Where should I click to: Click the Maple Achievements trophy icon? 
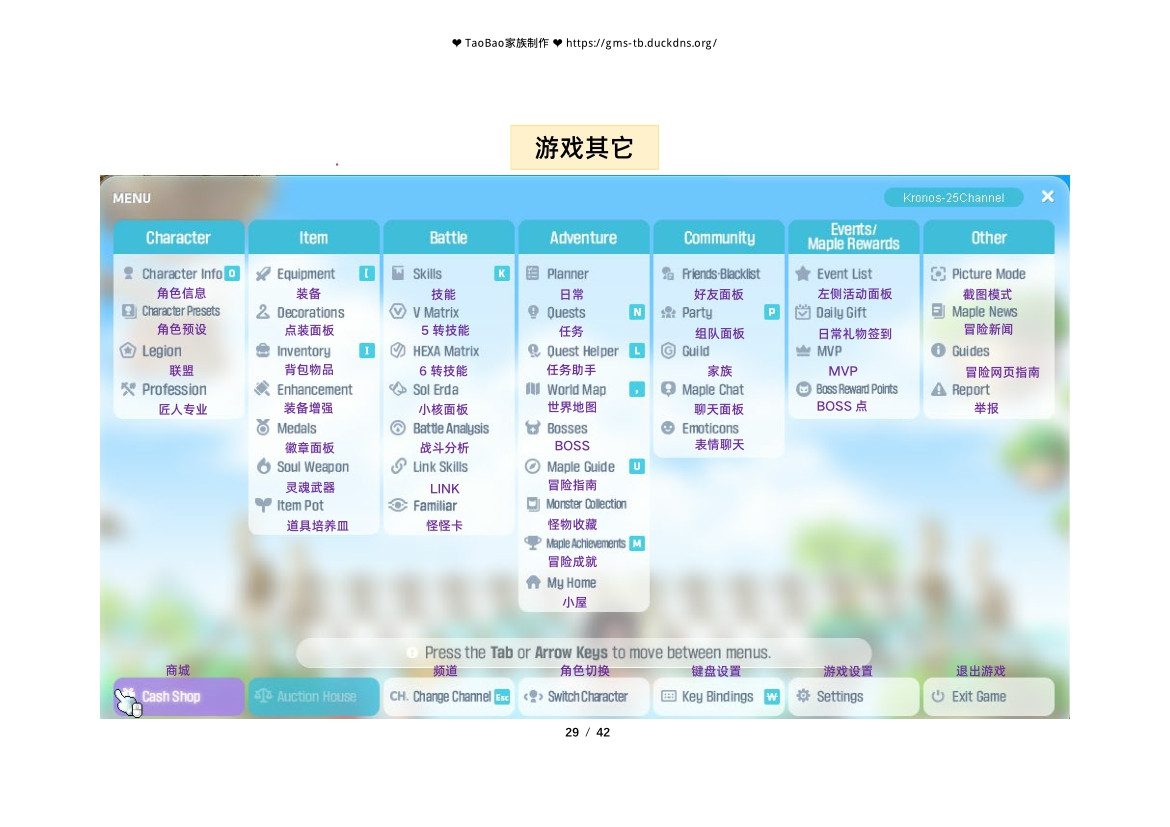click(x=533, y=543)
